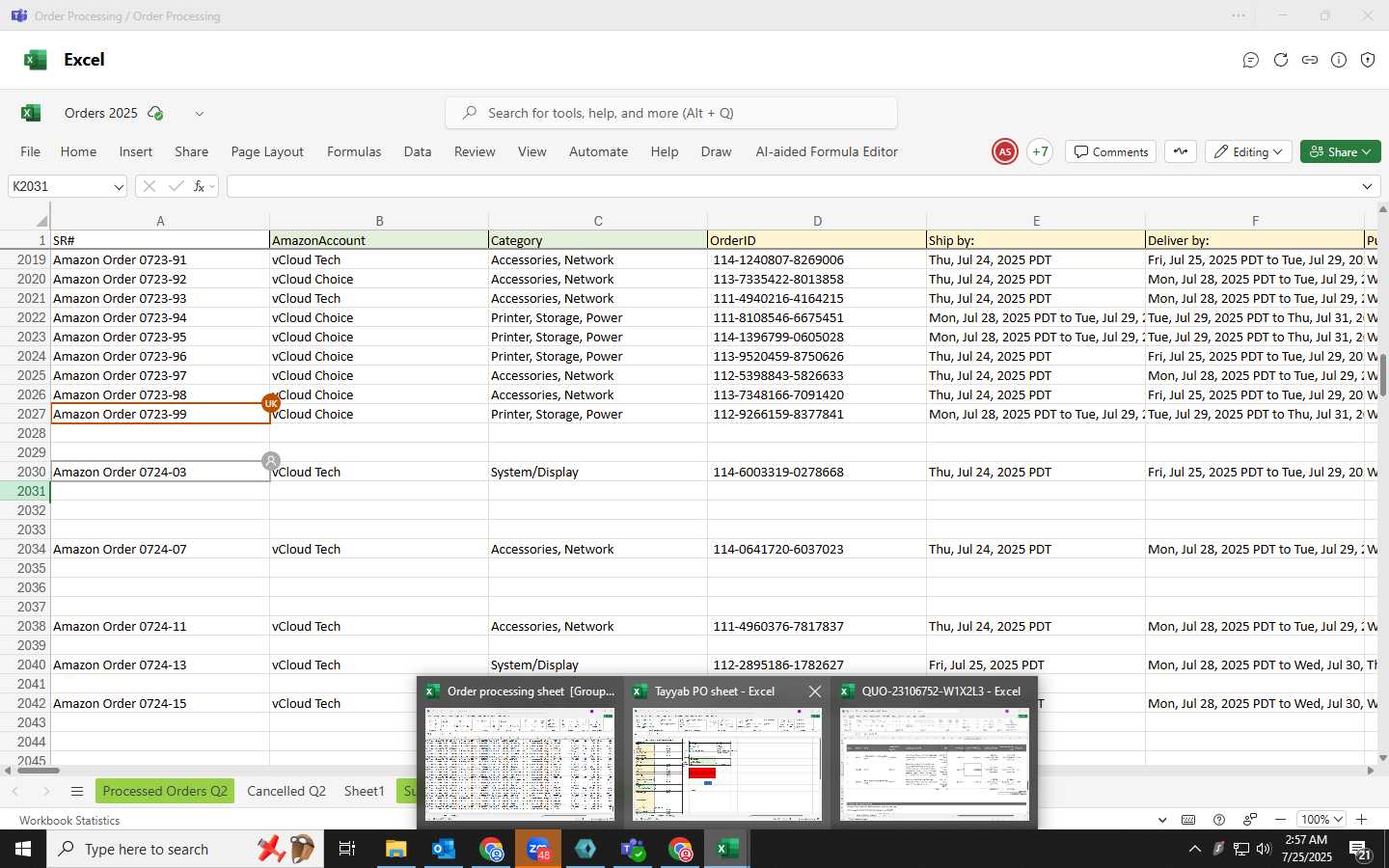Screen dimensions: 1389x868
Task: Click the Excel app logo beside Orders 2025
Action: click(x=31, y=113)
